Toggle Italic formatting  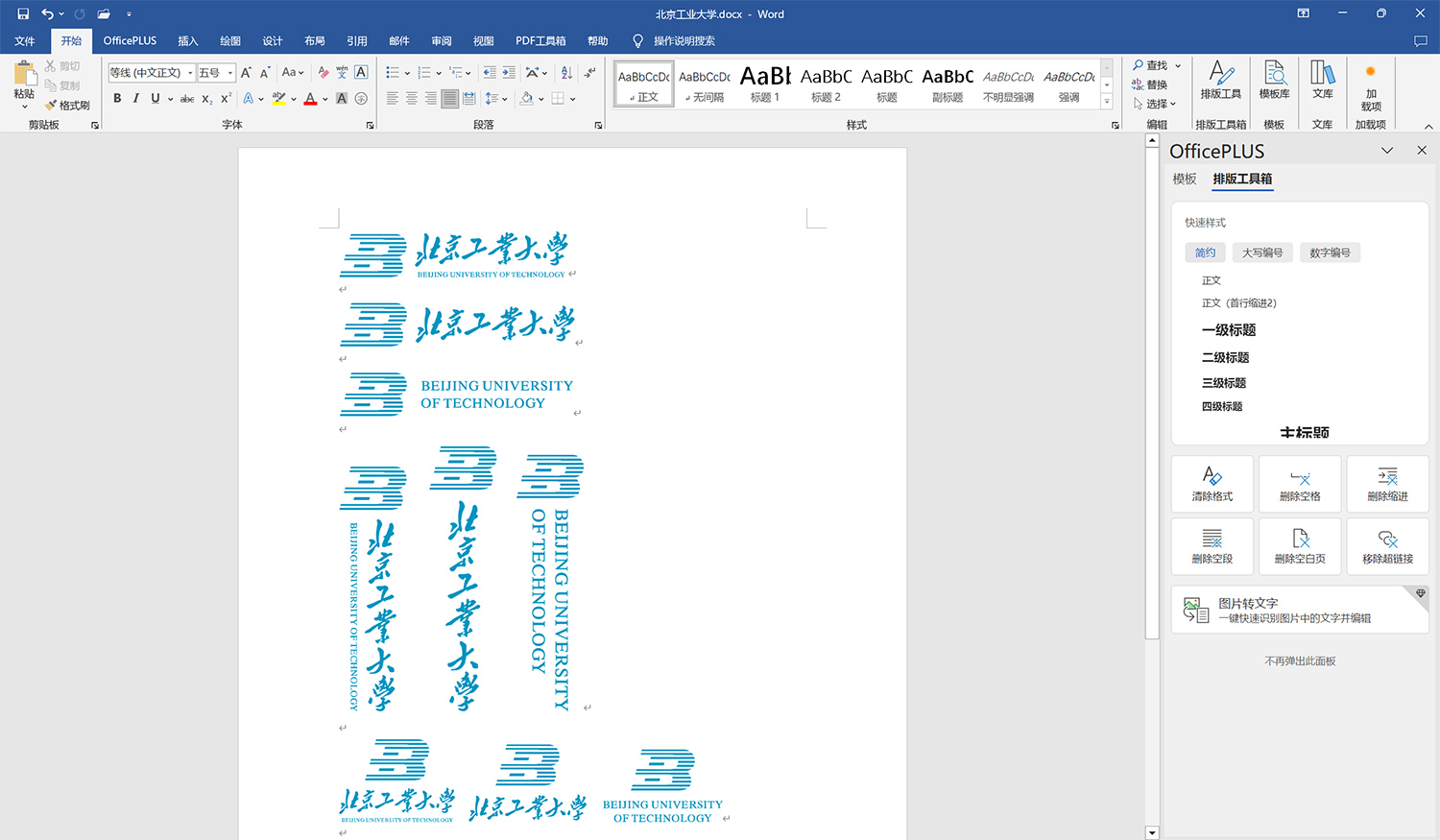[136, 98]
